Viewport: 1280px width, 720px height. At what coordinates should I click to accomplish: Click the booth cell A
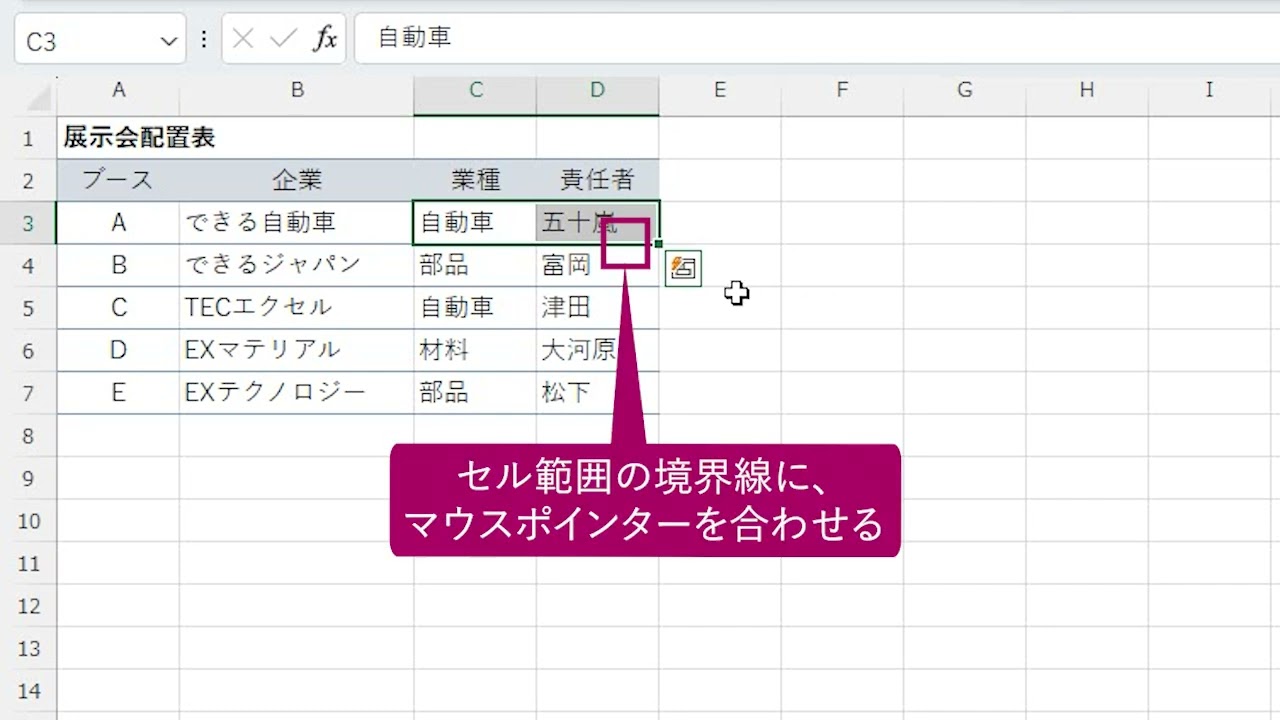[118, 223]
